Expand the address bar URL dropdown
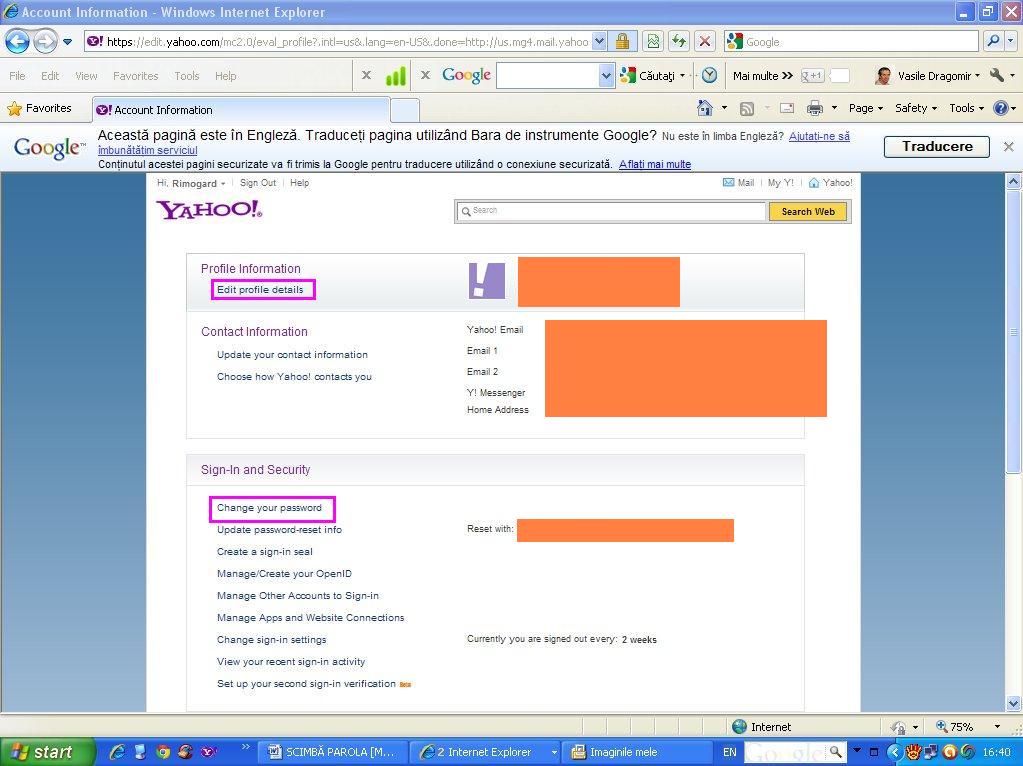The width and height of the screenshot is (1023, 766). (x=600, y=42)
